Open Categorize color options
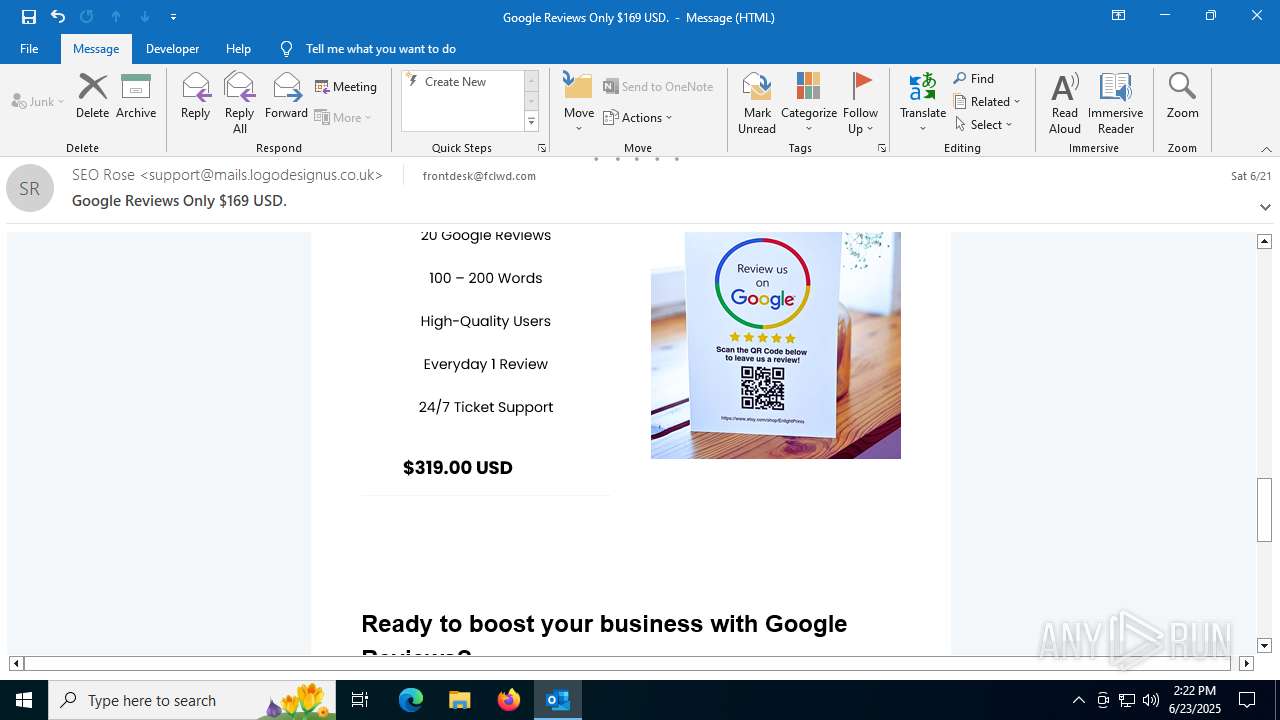The width and height of the screenshot is (1280, 720). (808, 103)
